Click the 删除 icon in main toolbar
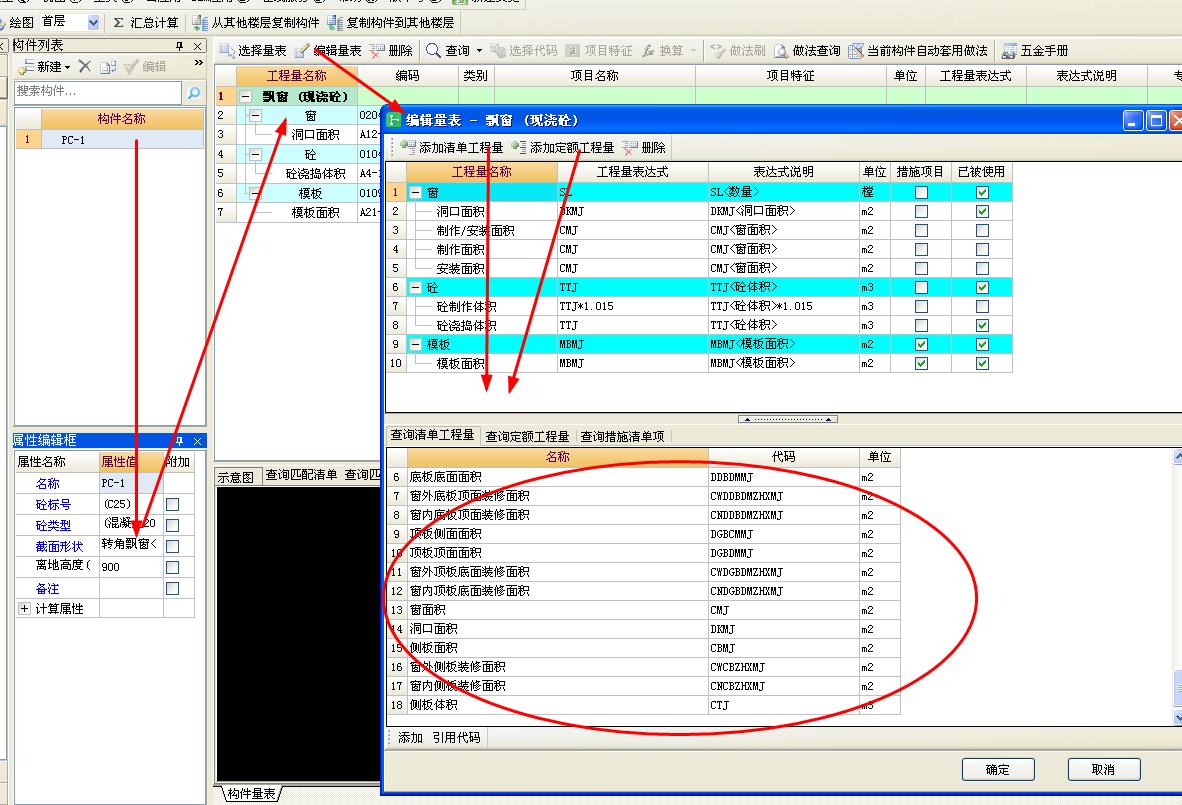This screenshot has height=805, width=1182. pyautogui.click(x=377, y=51)
